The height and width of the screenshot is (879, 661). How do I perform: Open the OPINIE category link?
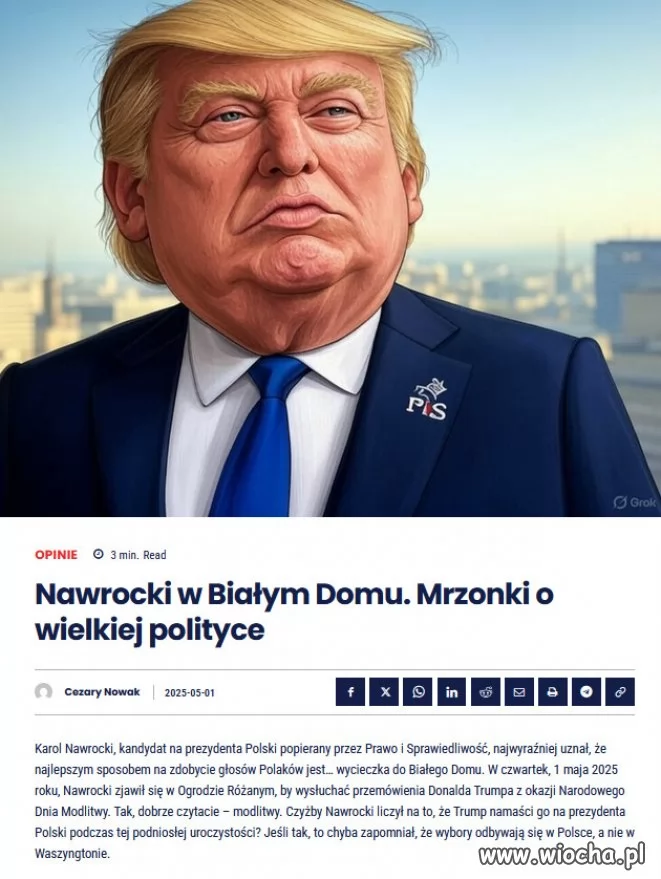coord(56,555)
